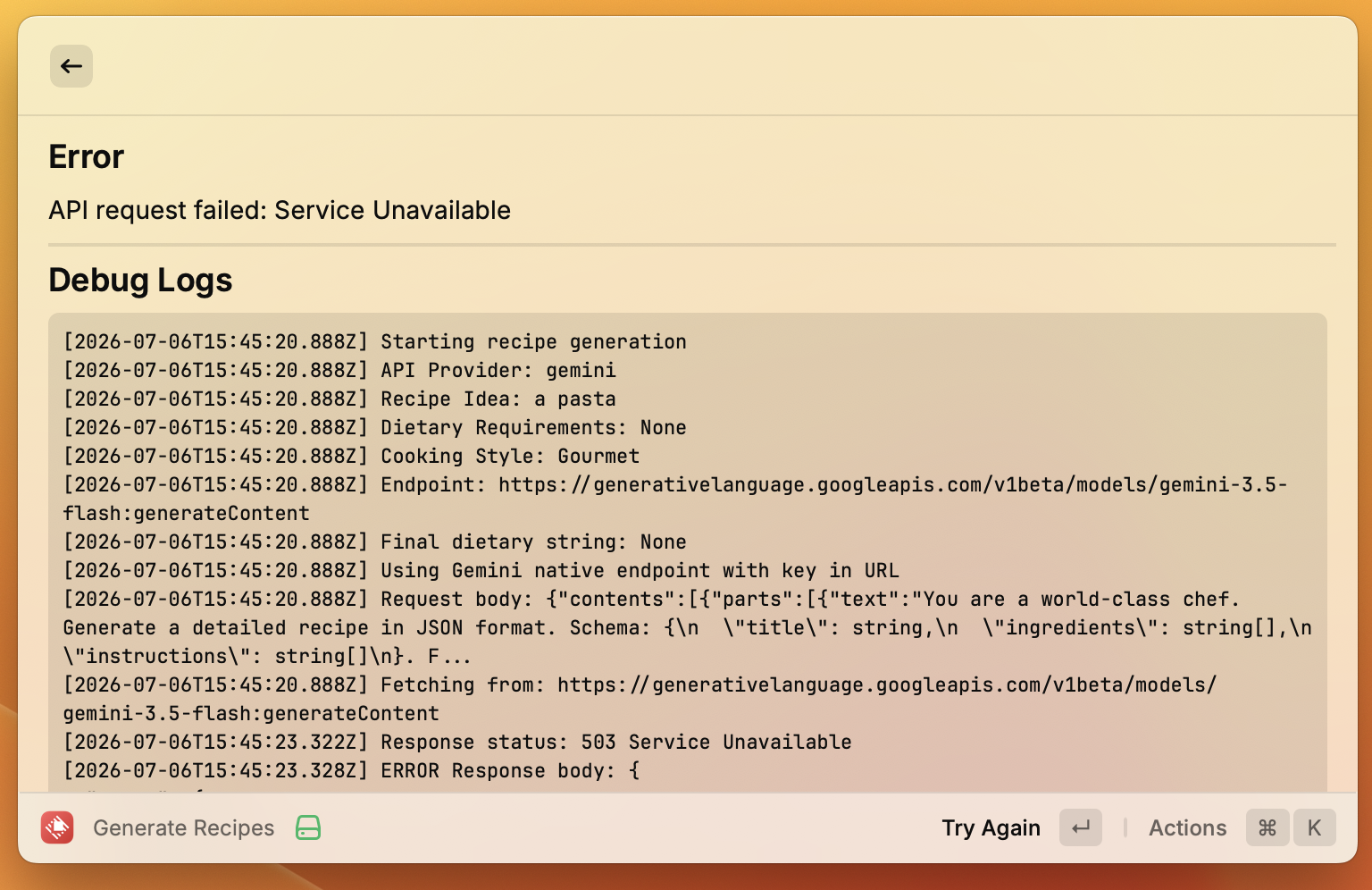Click the 'Request body:' log line
1372x890 pixels.
pos(688,627)
